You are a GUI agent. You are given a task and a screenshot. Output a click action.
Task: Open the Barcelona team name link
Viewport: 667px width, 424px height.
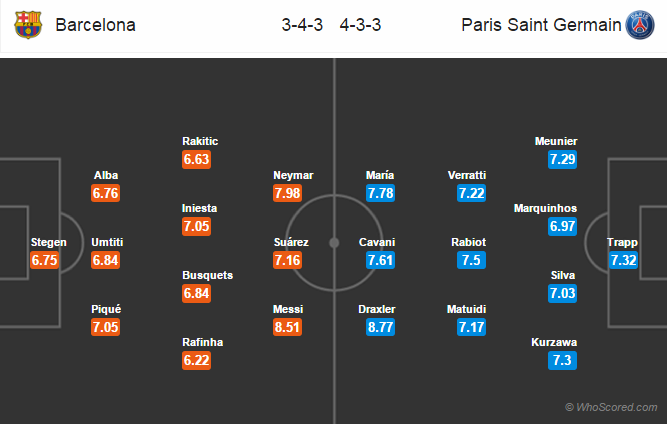coord(95,25)
